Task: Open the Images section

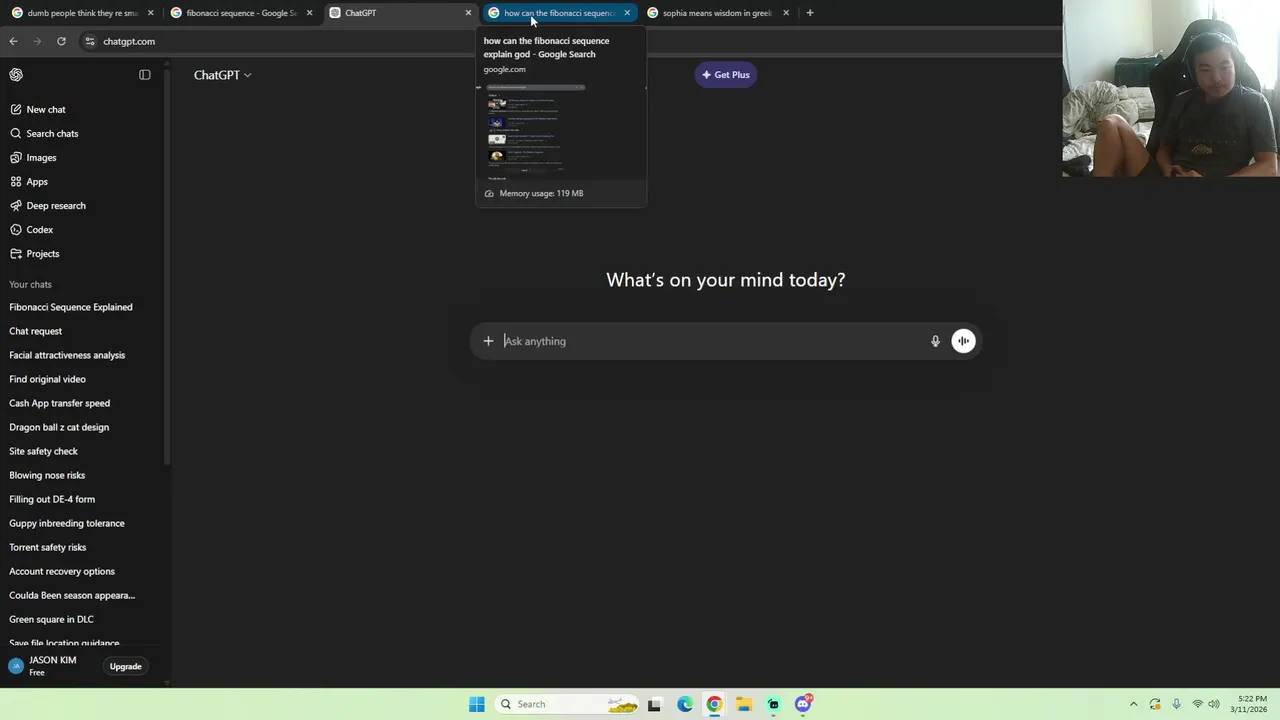Action: tap(41, 157)
